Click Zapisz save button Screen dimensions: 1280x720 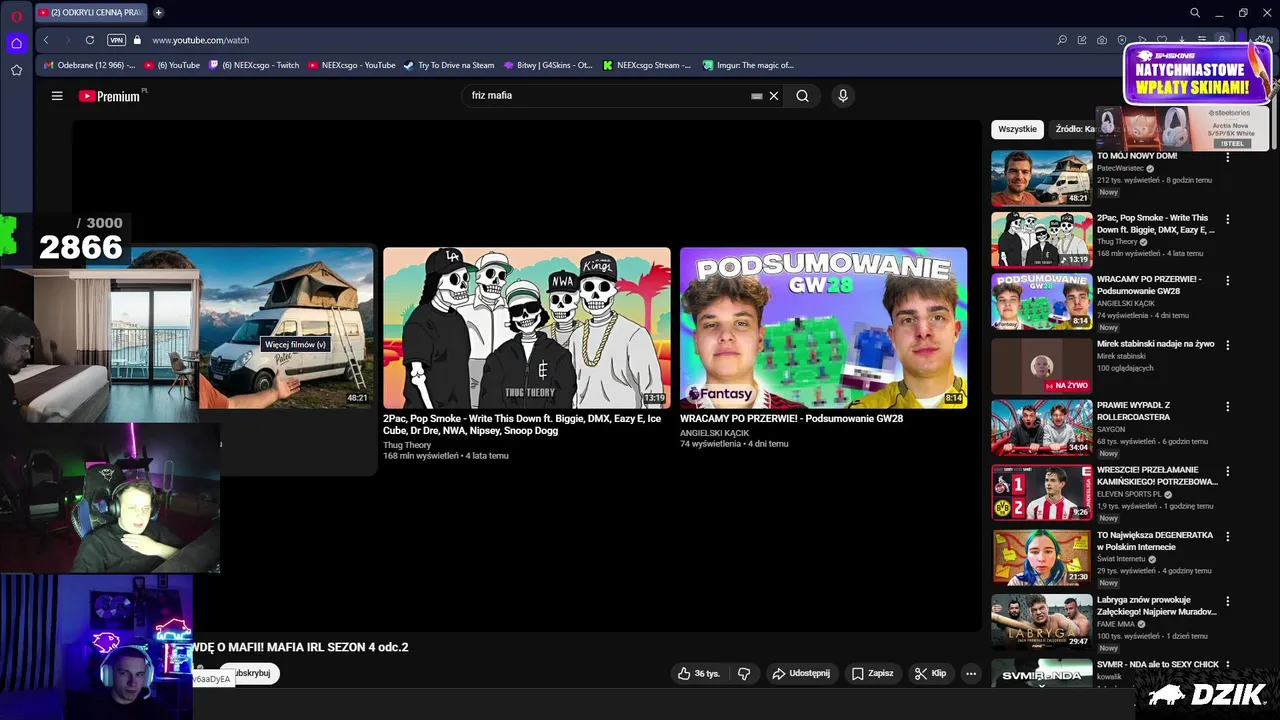coord(872,673)
